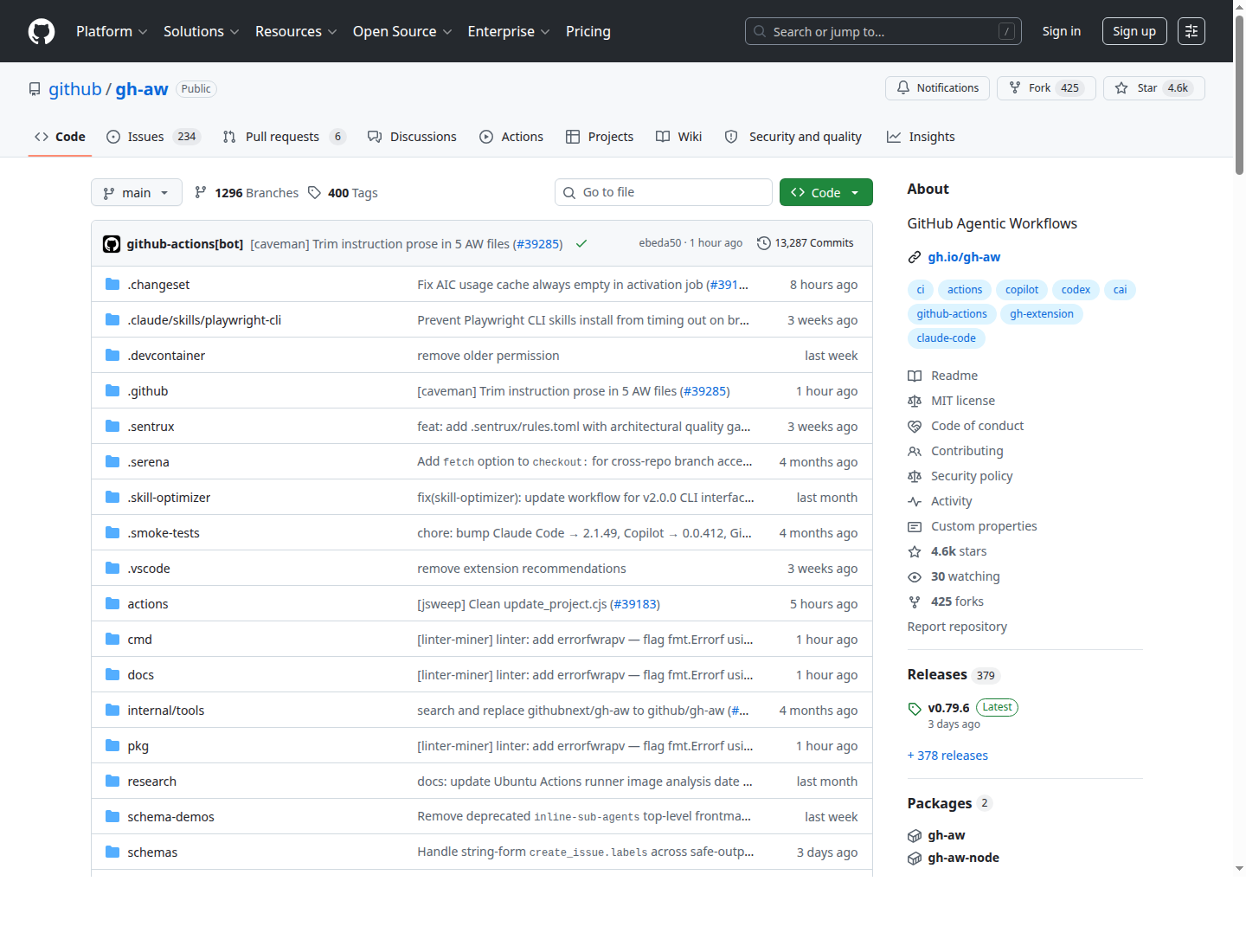Open the schema-demos folder
The image size is (1246, 952).
(170, 816)
